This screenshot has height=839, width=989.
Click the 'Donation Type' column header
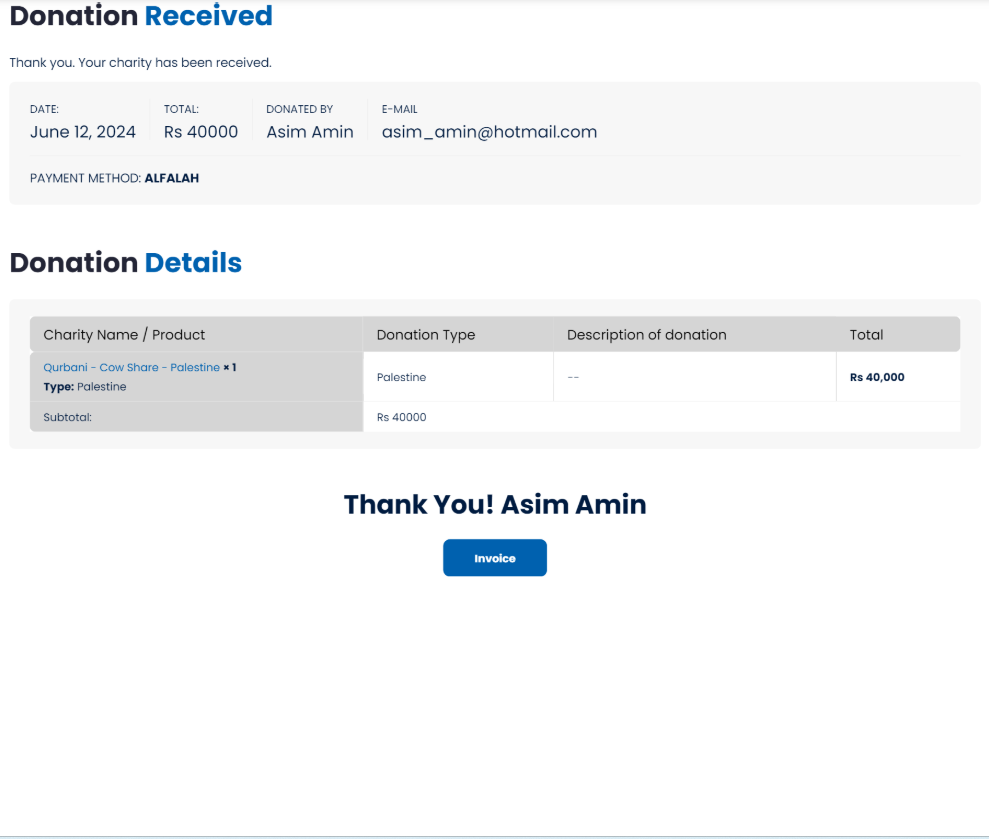click(425, 335)
